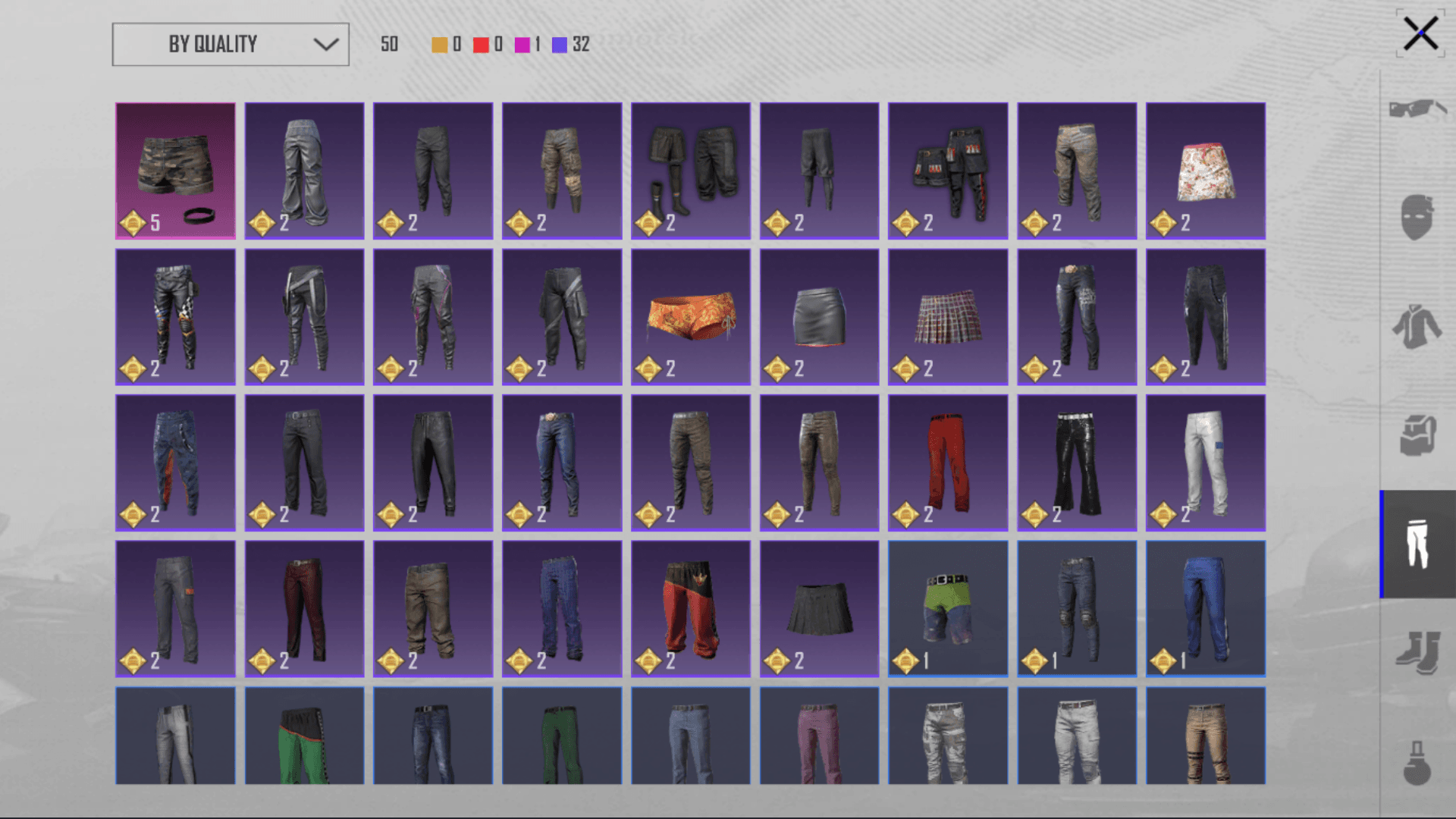
Task: Select the grenade category icon at bottom
Action: click(1417, 762)
